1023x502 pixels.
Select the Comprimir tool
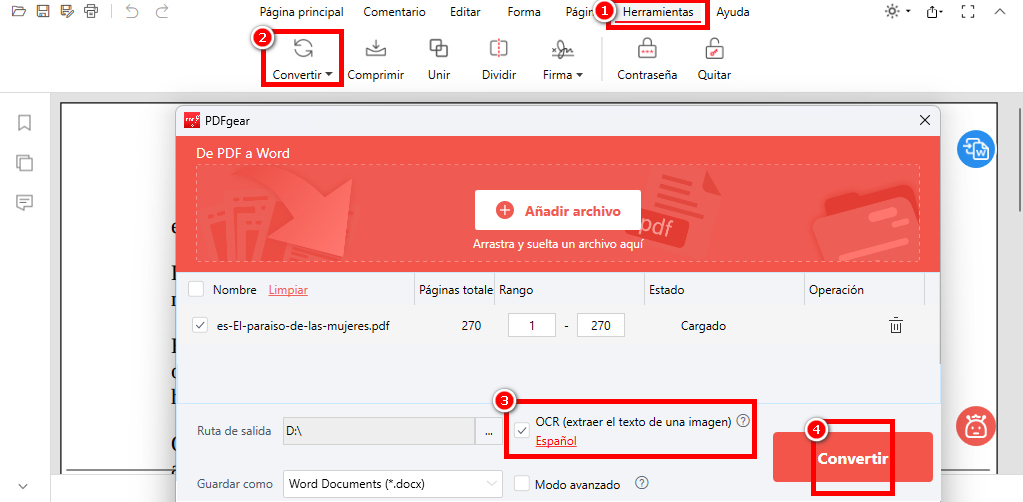click(375, 59)
